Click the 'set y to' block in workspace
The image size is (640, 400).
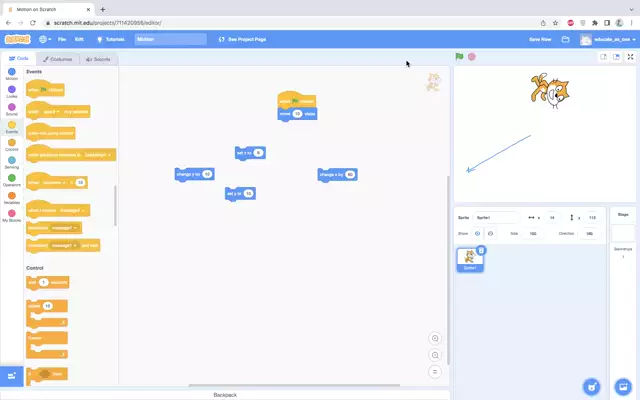(240, 193)
